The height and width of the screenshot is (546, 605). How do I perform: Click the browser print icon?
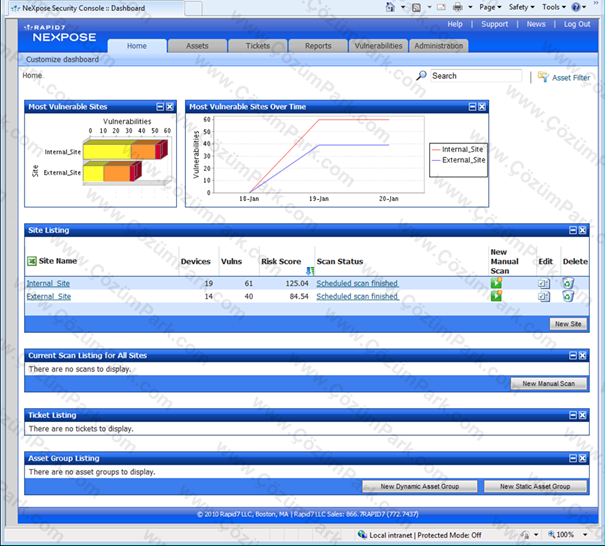pos(458,7)
